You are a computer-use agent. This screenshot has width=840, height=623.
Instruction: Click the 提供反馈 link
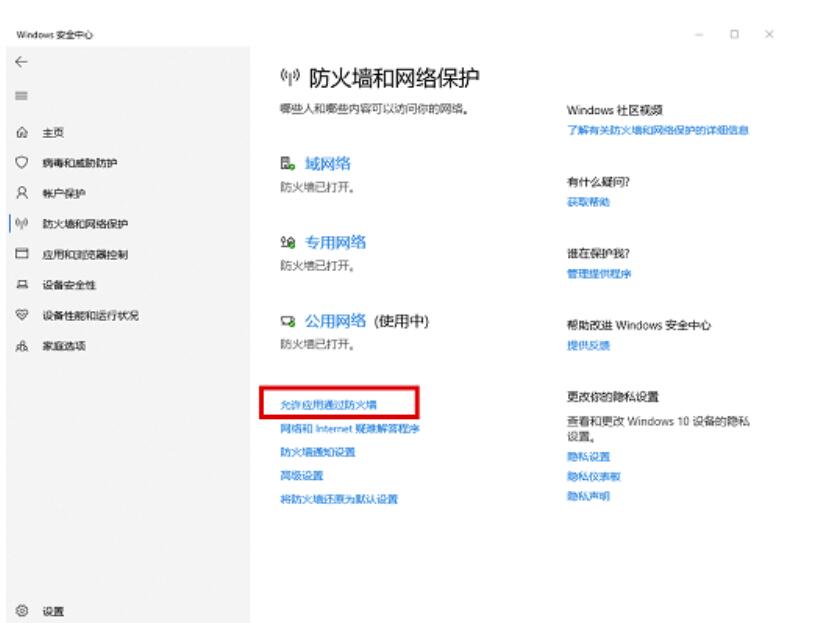point(588,346)
